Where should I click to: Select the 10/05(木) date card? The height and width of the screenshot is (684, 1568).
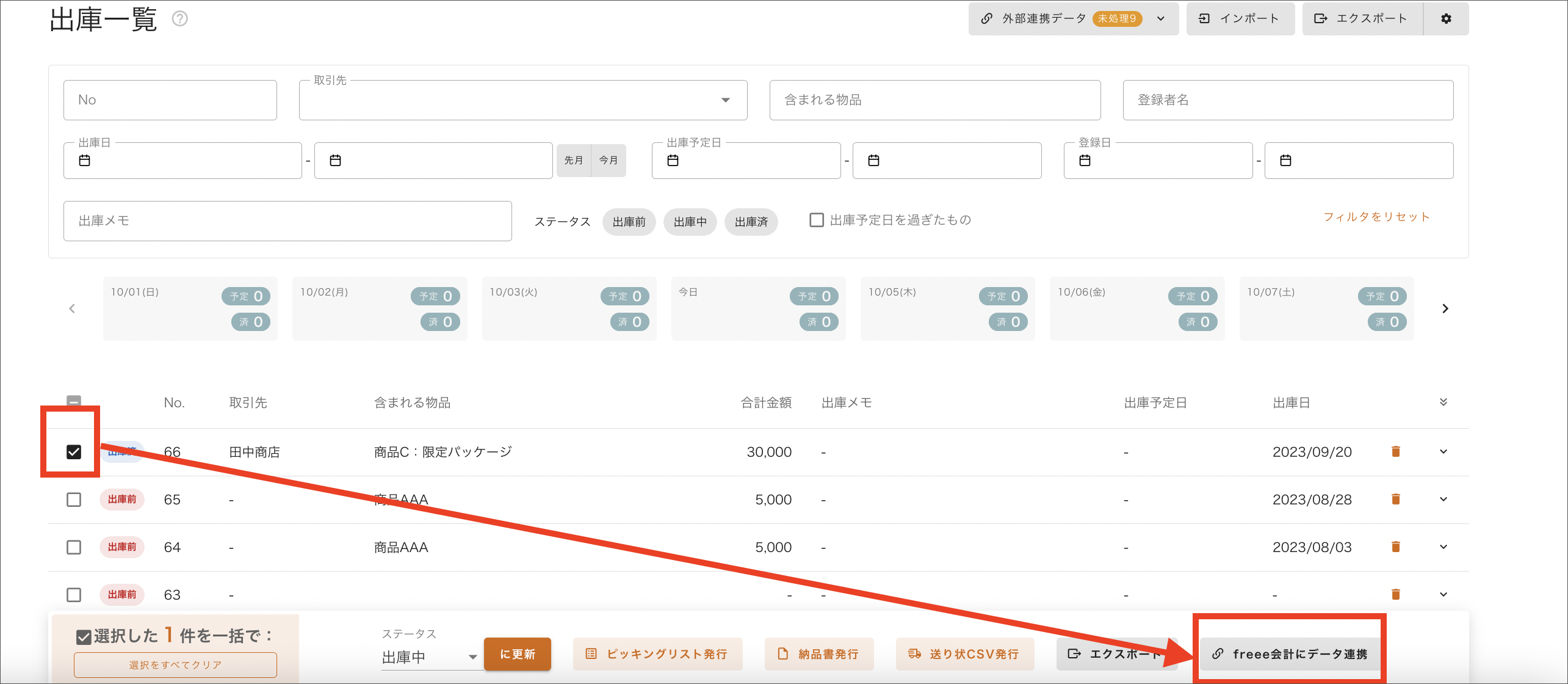pos(947,308)
